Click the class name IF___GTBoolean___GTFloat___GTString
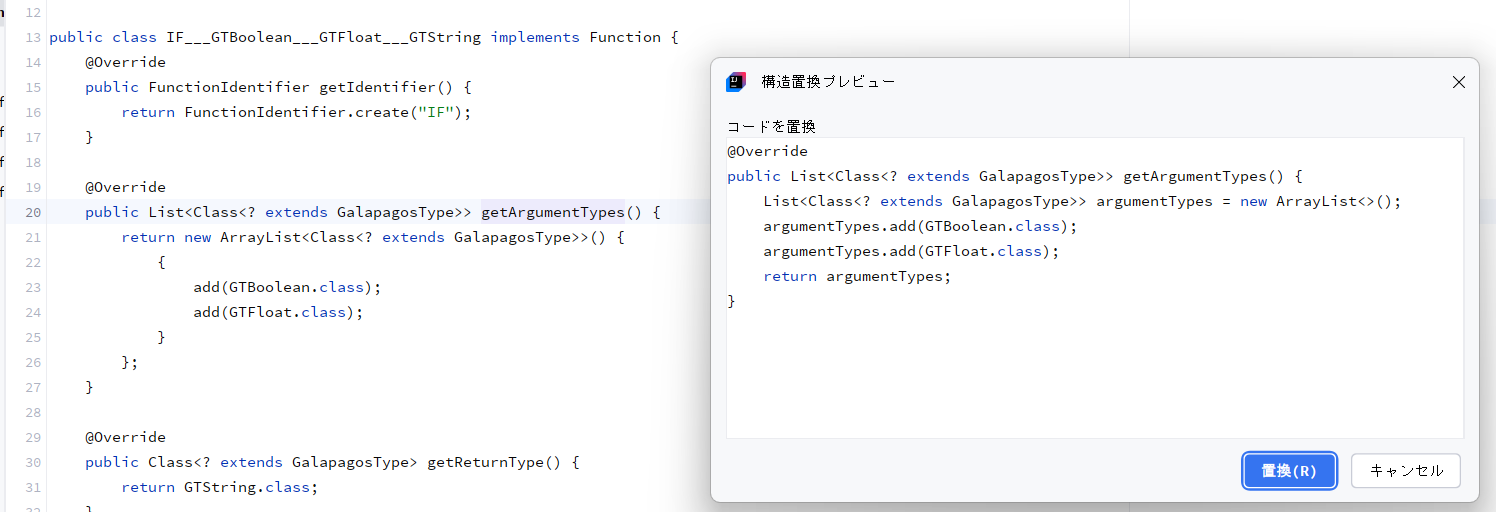1496x512 pixels. [324, 37]
